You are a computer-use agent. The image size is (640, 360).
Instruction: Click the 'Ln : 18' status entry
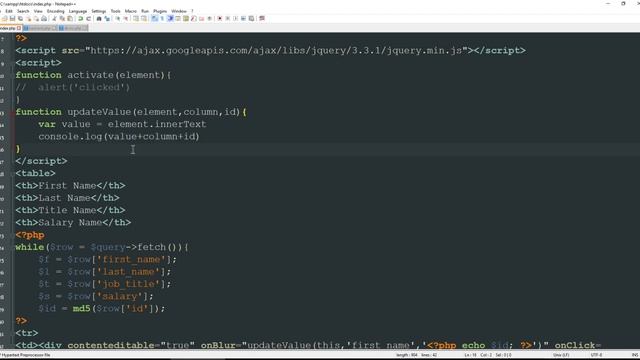[470, 355]
